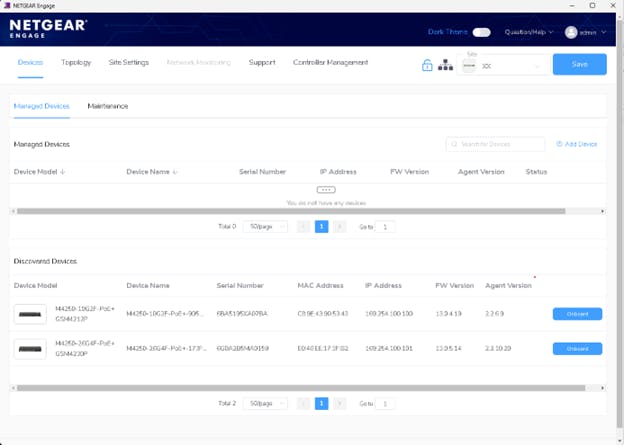Onboard the M4250-10G2F-PoE+ switch

(x=577, y=314)
